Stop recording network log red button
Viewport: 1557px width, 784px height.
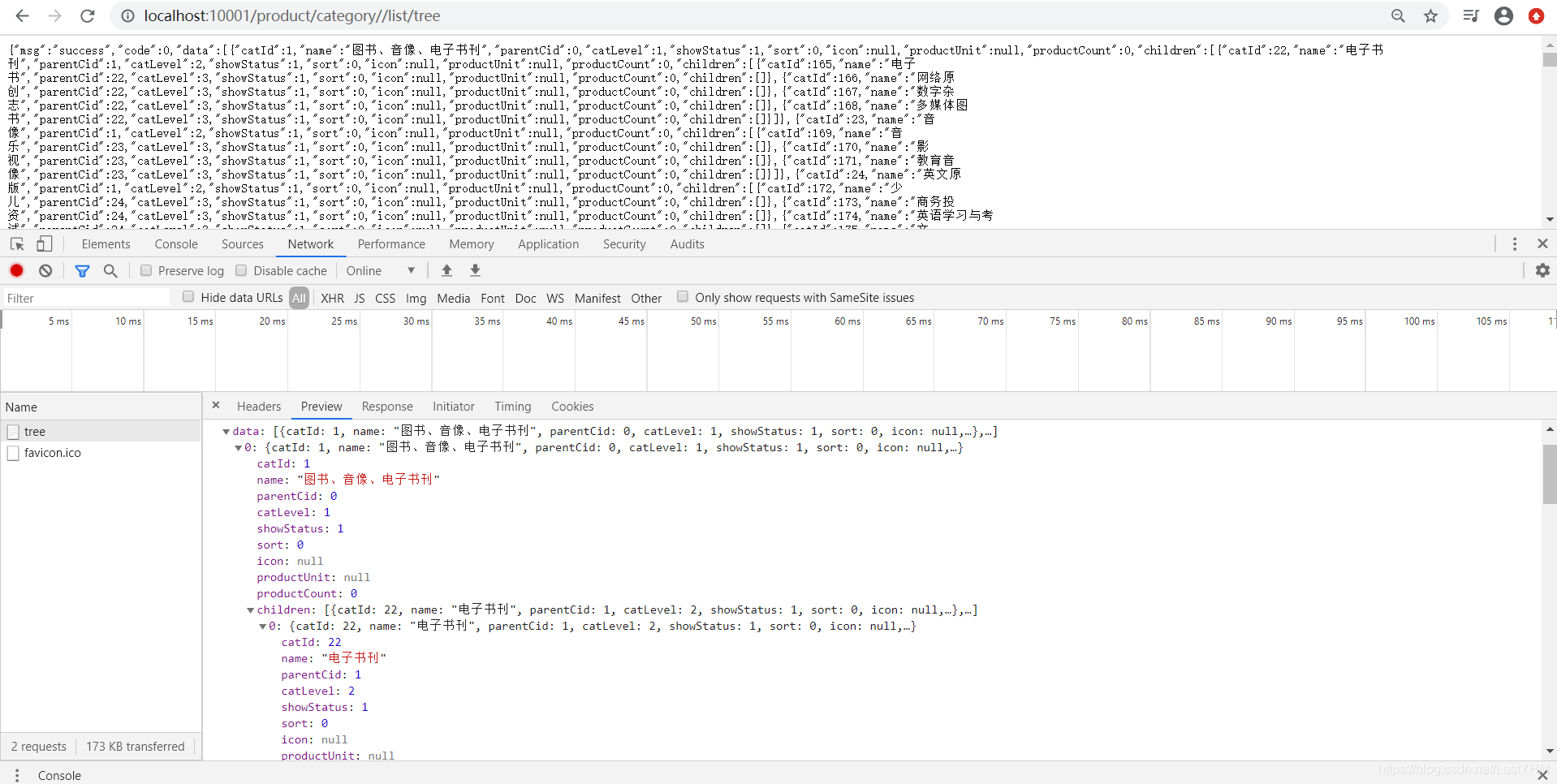(16, 270)
